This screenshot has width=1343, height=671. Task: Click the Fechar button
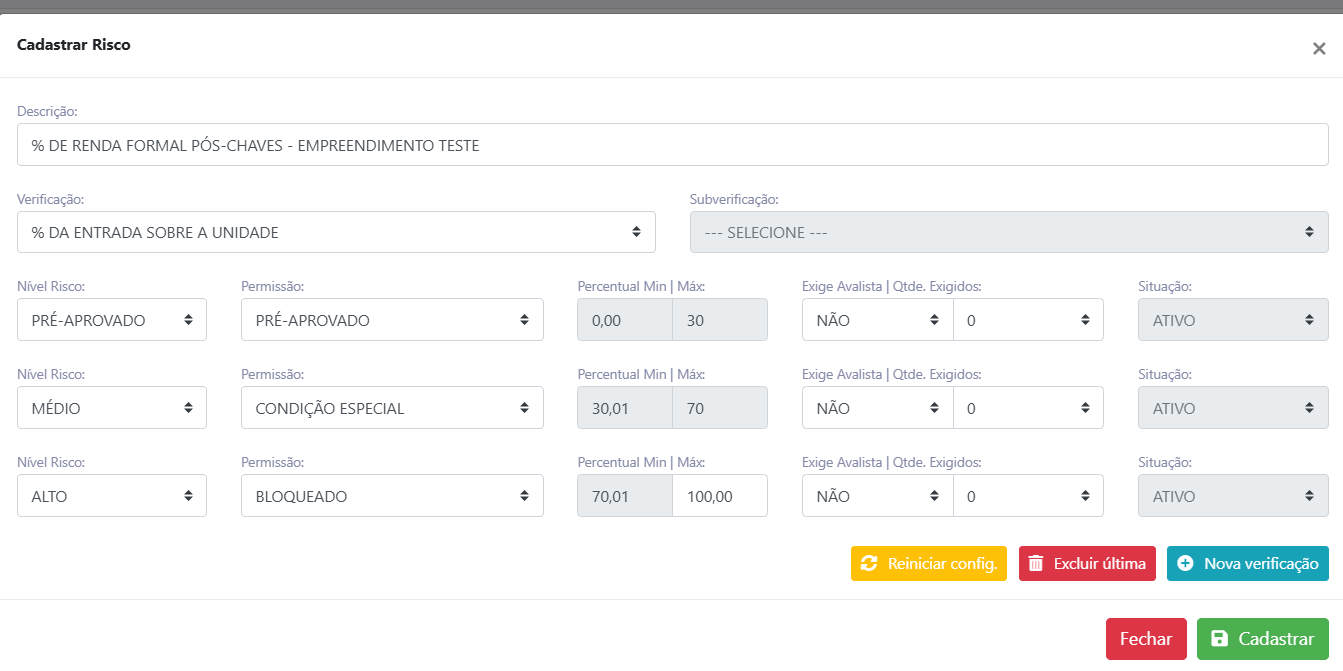(x=1146, y=639)
